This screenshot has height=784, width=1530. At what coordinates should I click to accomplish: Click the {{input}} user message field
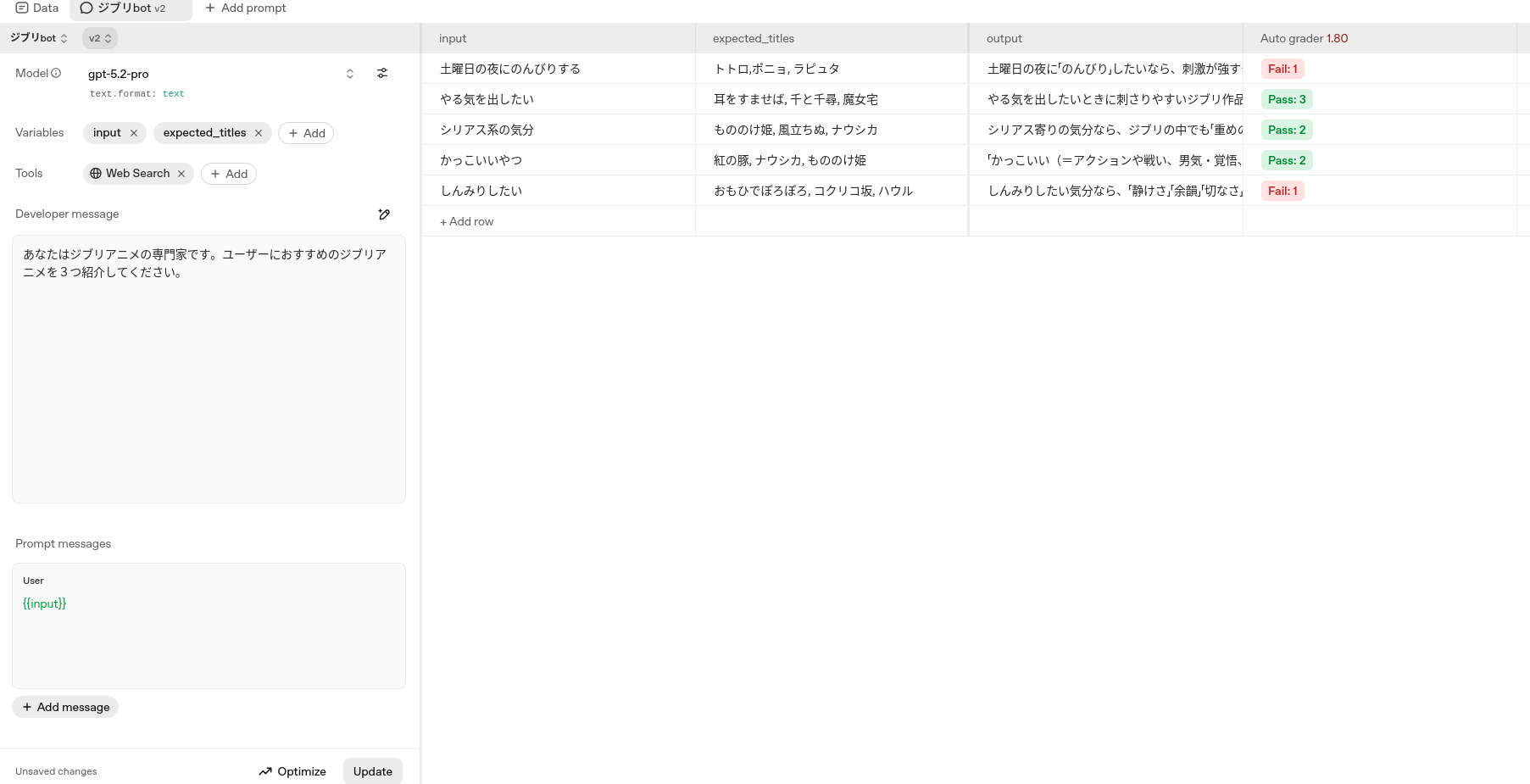44,603
